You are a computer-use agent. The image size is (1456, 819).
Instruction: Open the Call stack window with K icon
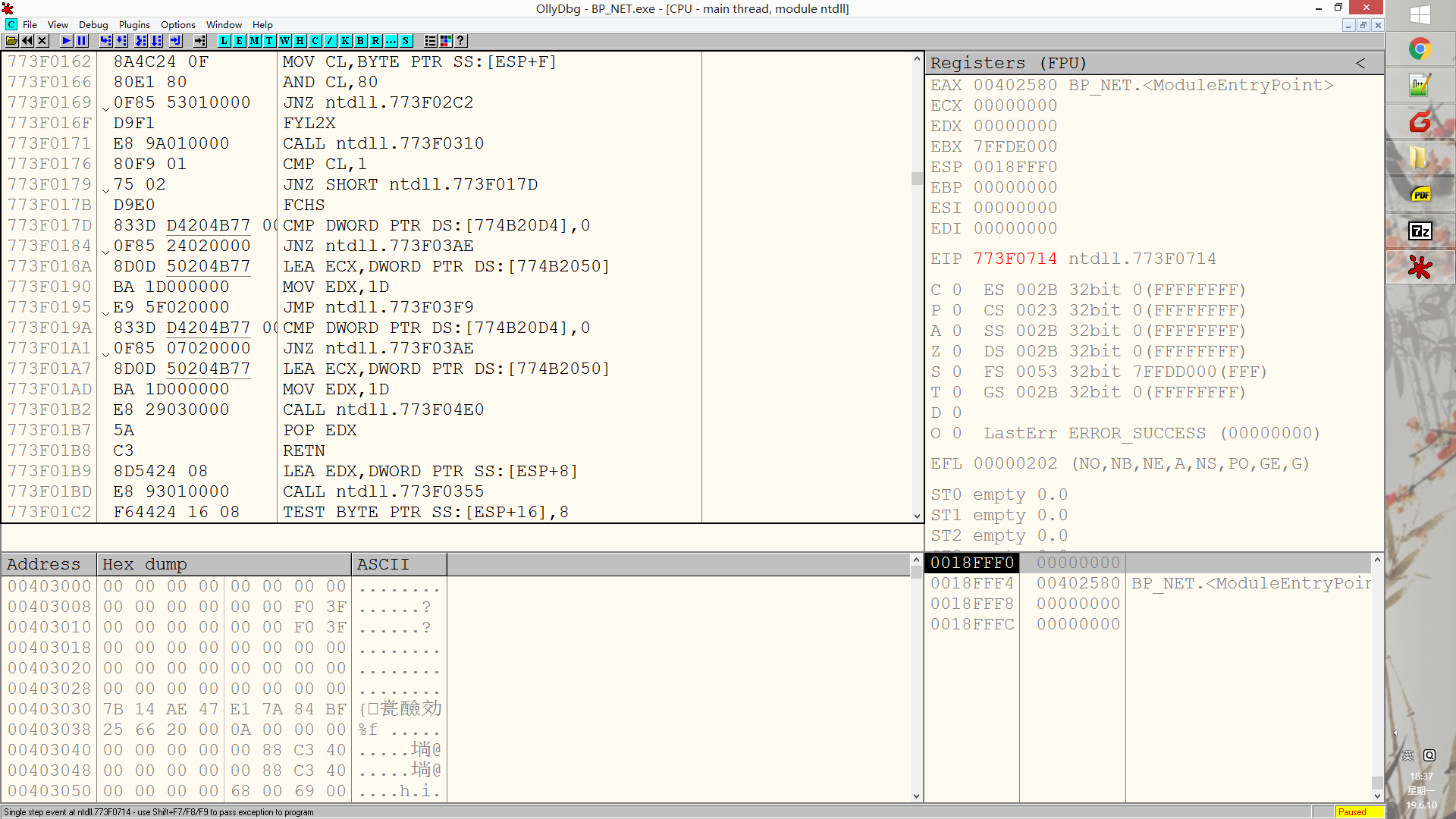(345, 41)
